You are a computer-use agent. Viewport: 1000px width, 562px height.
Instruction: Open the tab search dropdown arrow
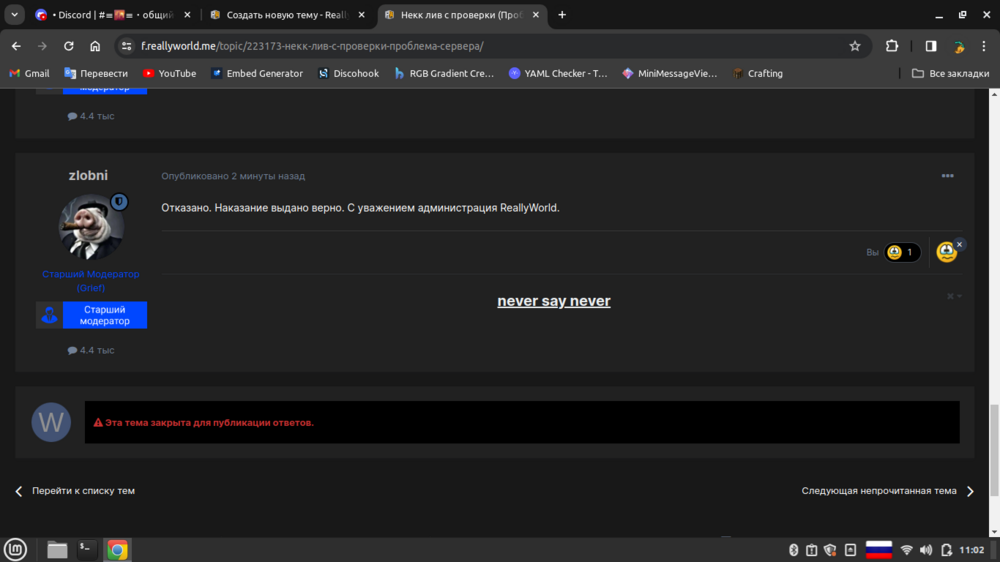coord(14,15)
